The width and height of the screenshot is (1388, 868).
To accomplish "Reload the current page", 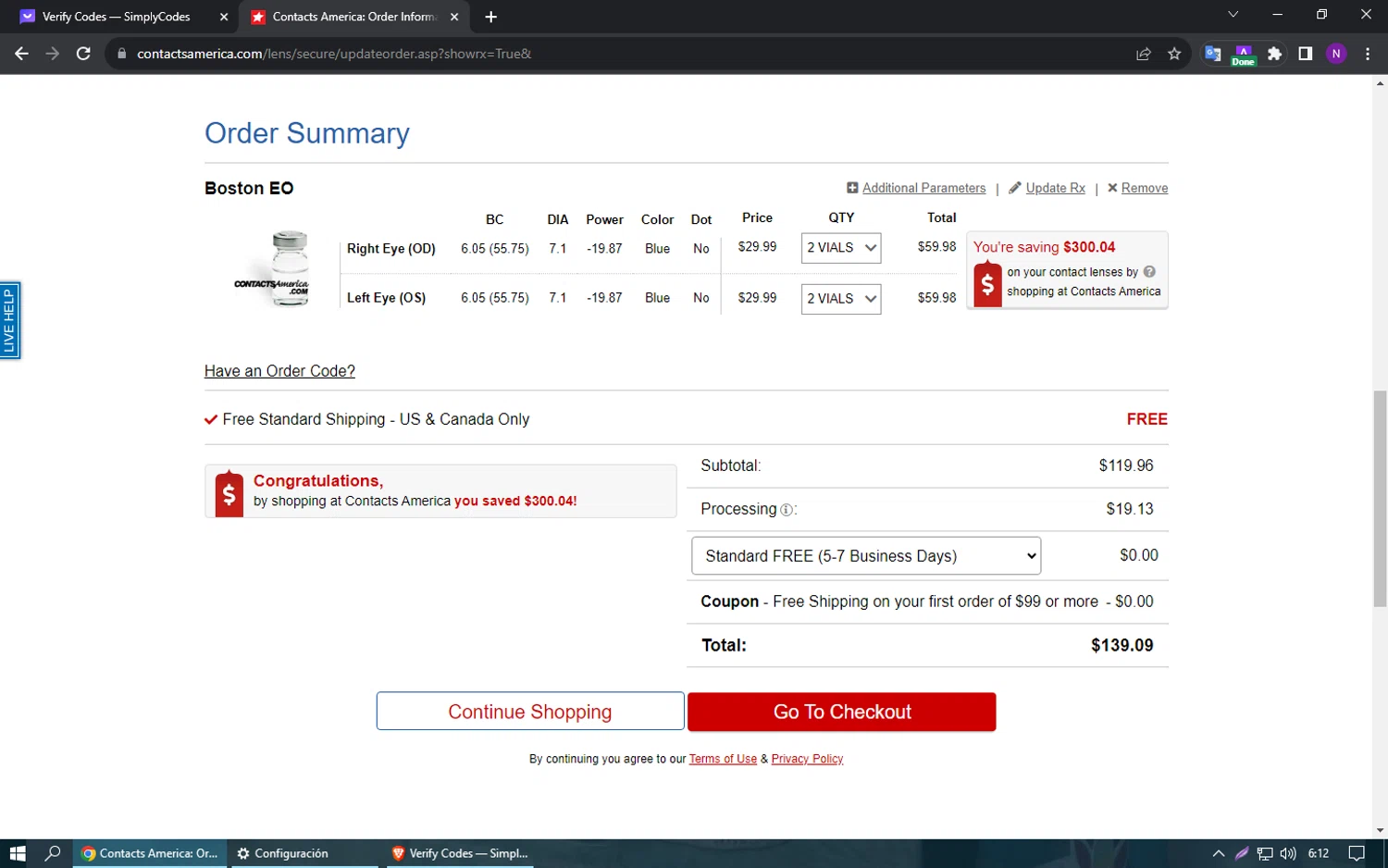I will click(83, 54).
